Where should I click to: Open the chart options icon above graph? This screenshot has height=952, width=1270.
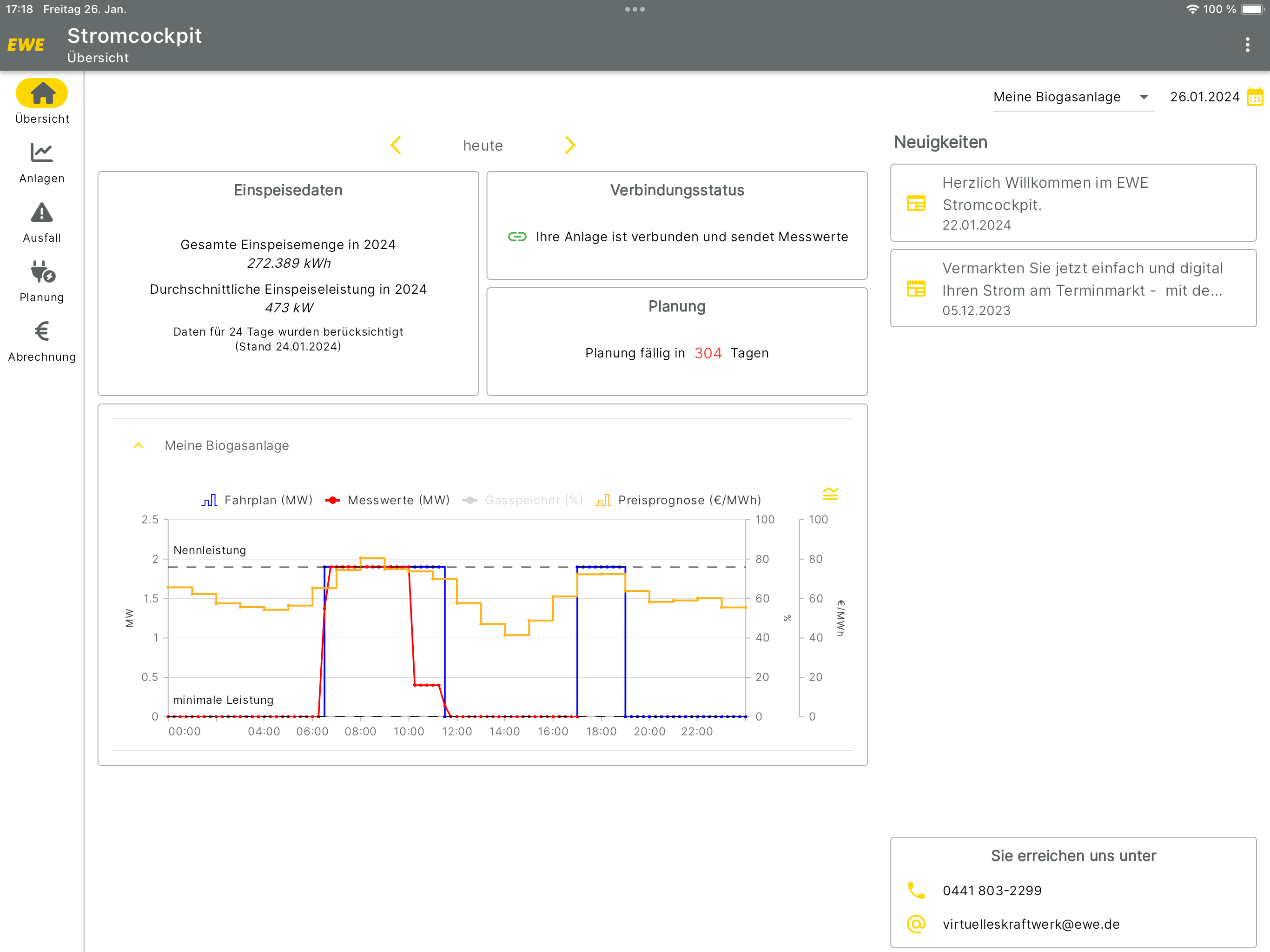click(831, 494)
